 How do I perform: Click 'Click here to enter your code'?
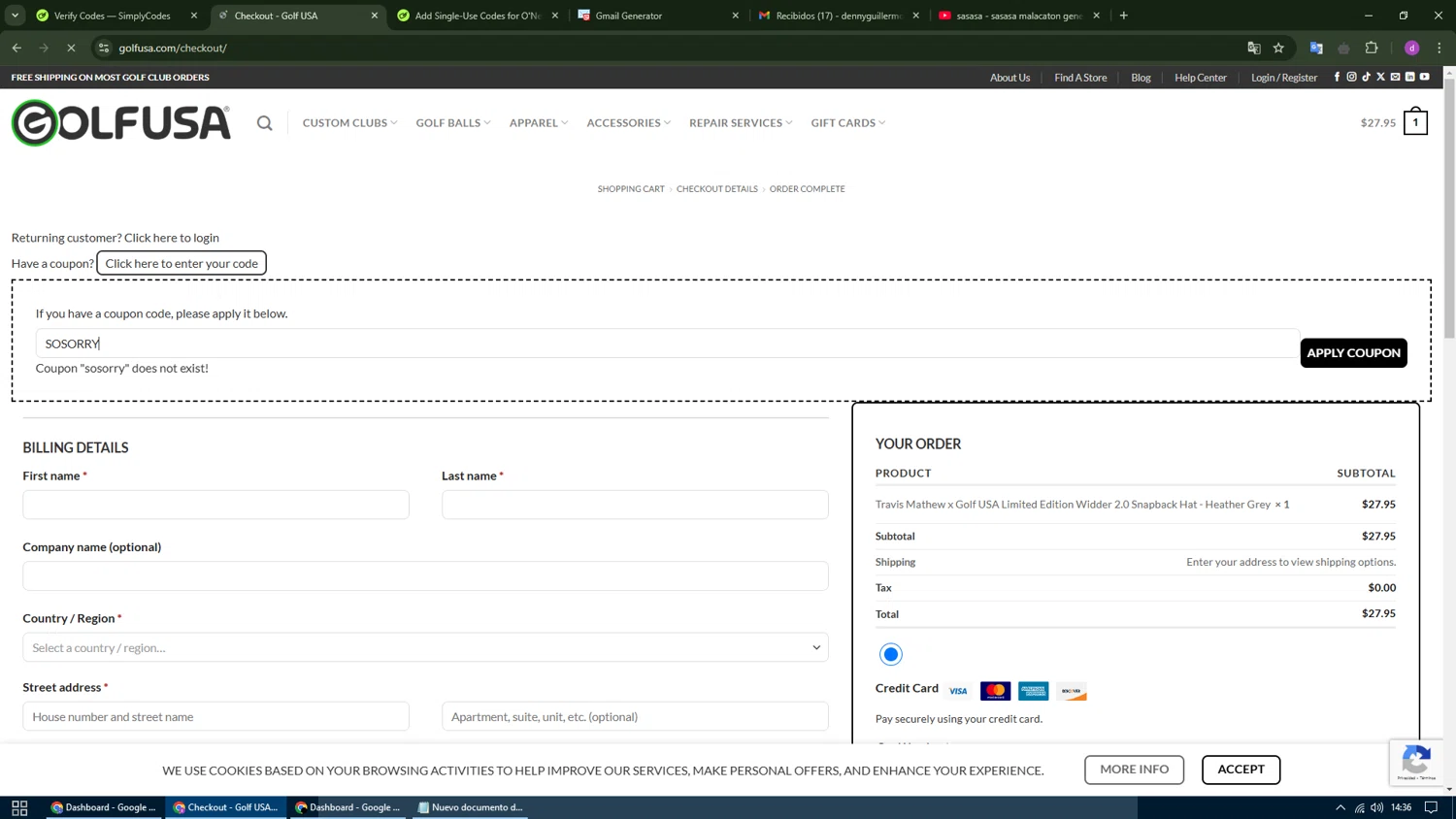coord(182,263)
